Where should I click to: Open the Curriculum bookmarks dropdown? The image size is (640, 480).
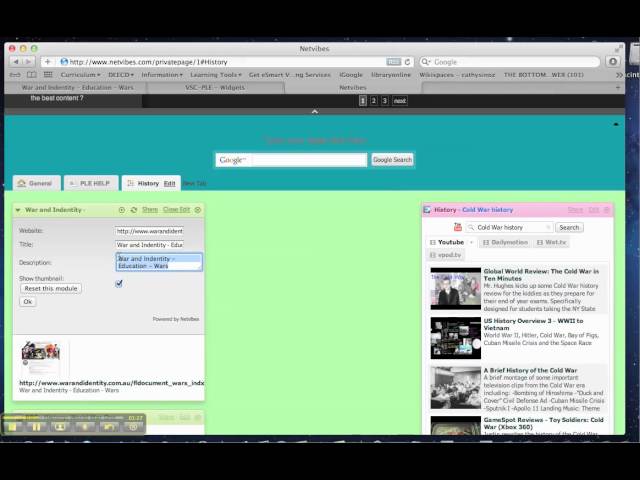pos(80,75)
